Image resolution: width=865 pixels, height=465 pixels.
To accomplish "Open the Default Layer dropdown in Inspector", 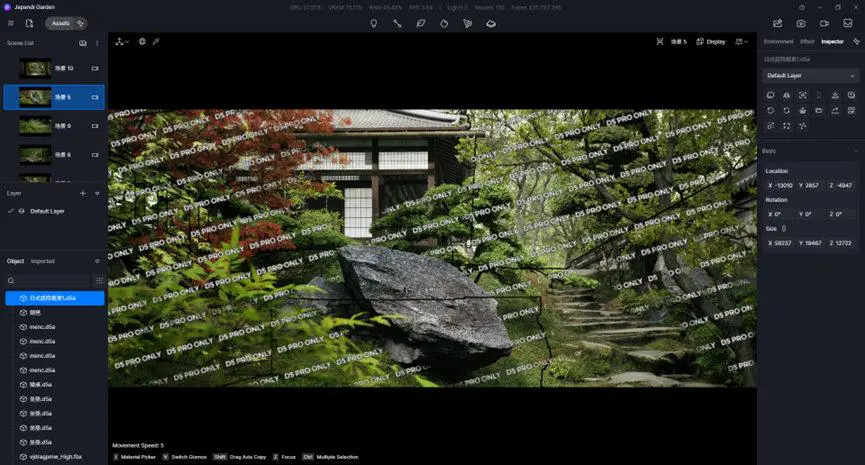I will (x=810, y=76).
